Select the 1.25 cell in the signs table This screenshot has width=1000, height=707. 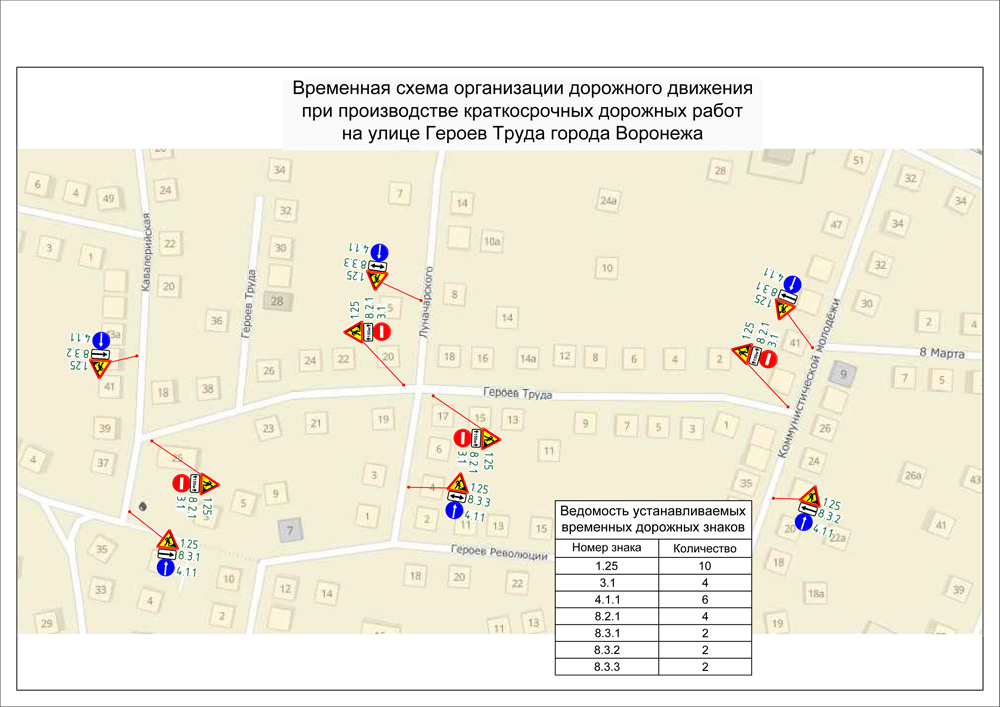tap(606, 565)
